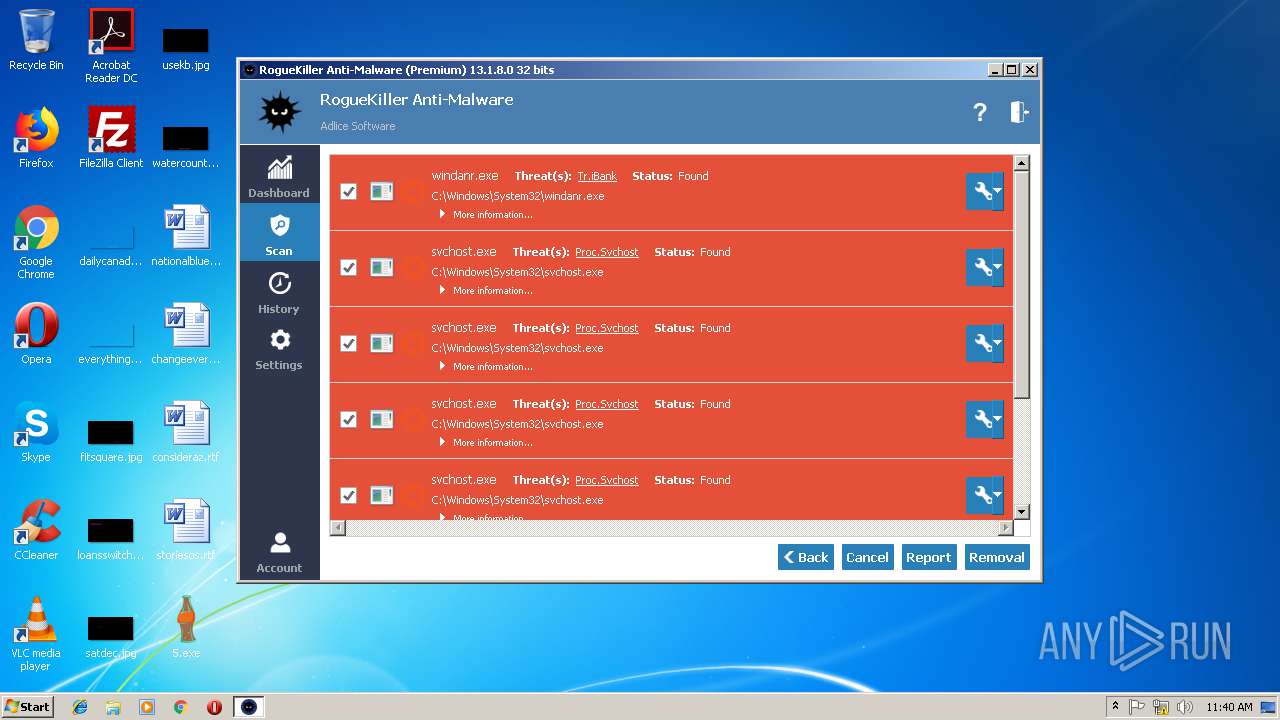Screen dimensions: 1280x720
Task: Open Chrome from the taskbar
Action: [181, 707]
